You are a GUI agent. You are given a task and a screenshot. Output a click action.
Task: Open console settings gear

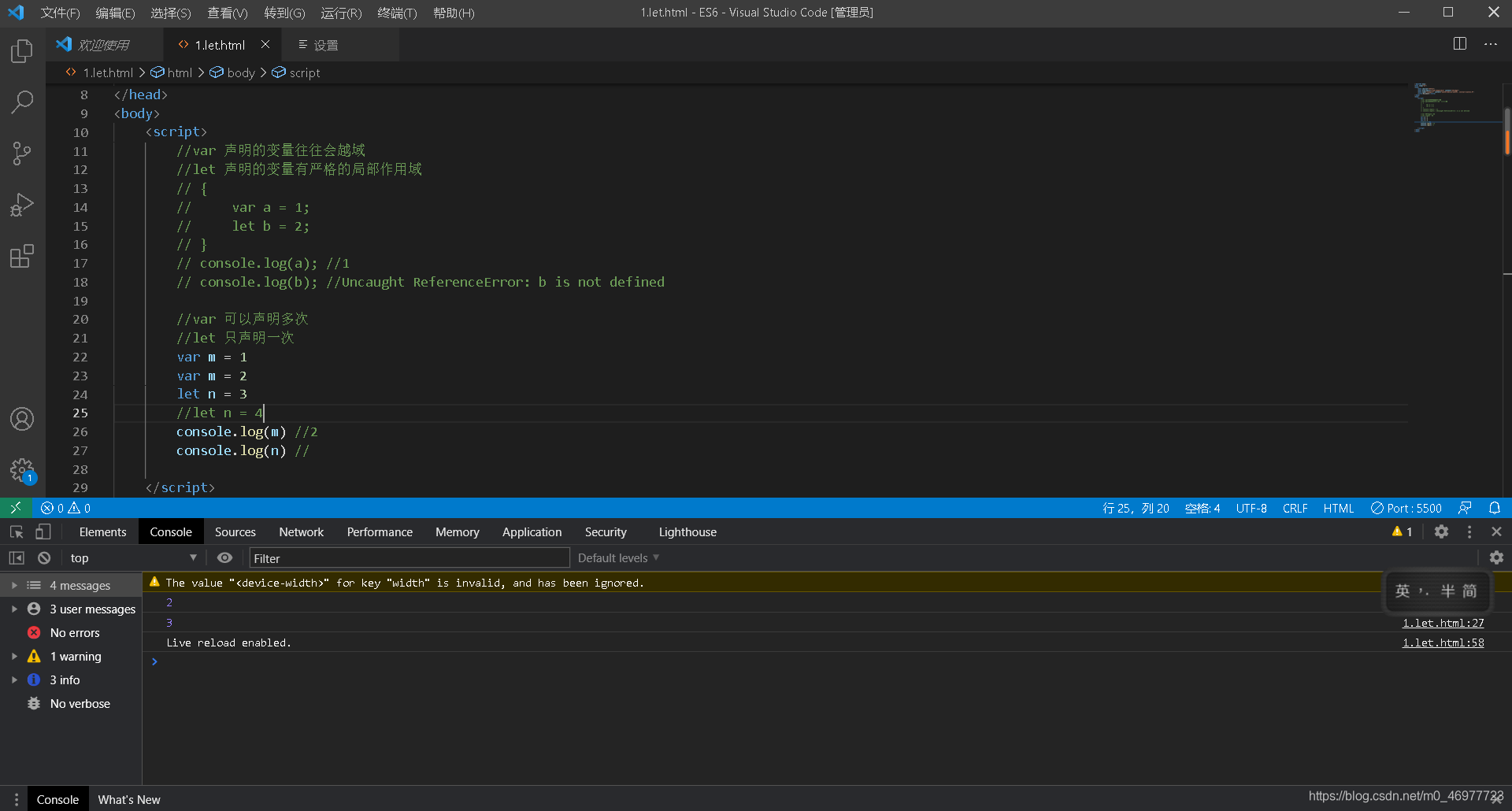coord(1496,557)
